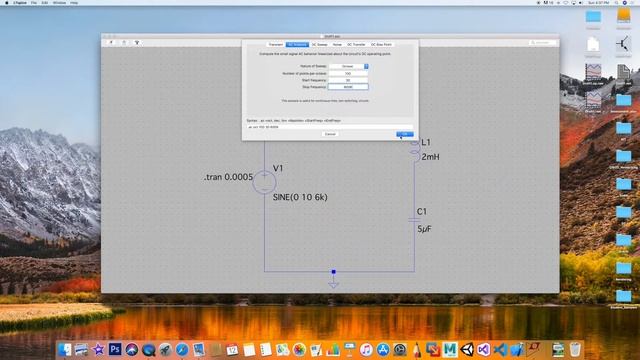This screenshot has width=640, height=360.
Task: Open Siri from the Dock
Action: click(132, 350)
